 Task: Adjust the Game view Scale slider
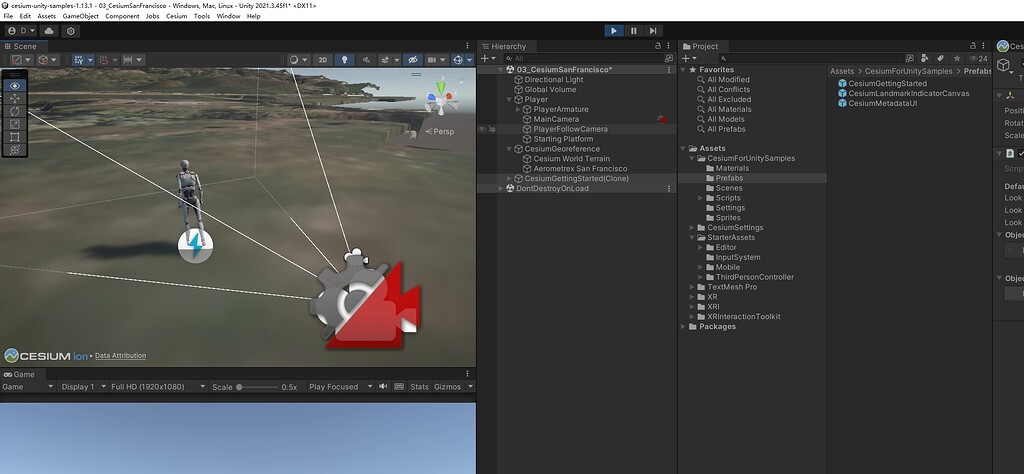(x=257, y=387)
